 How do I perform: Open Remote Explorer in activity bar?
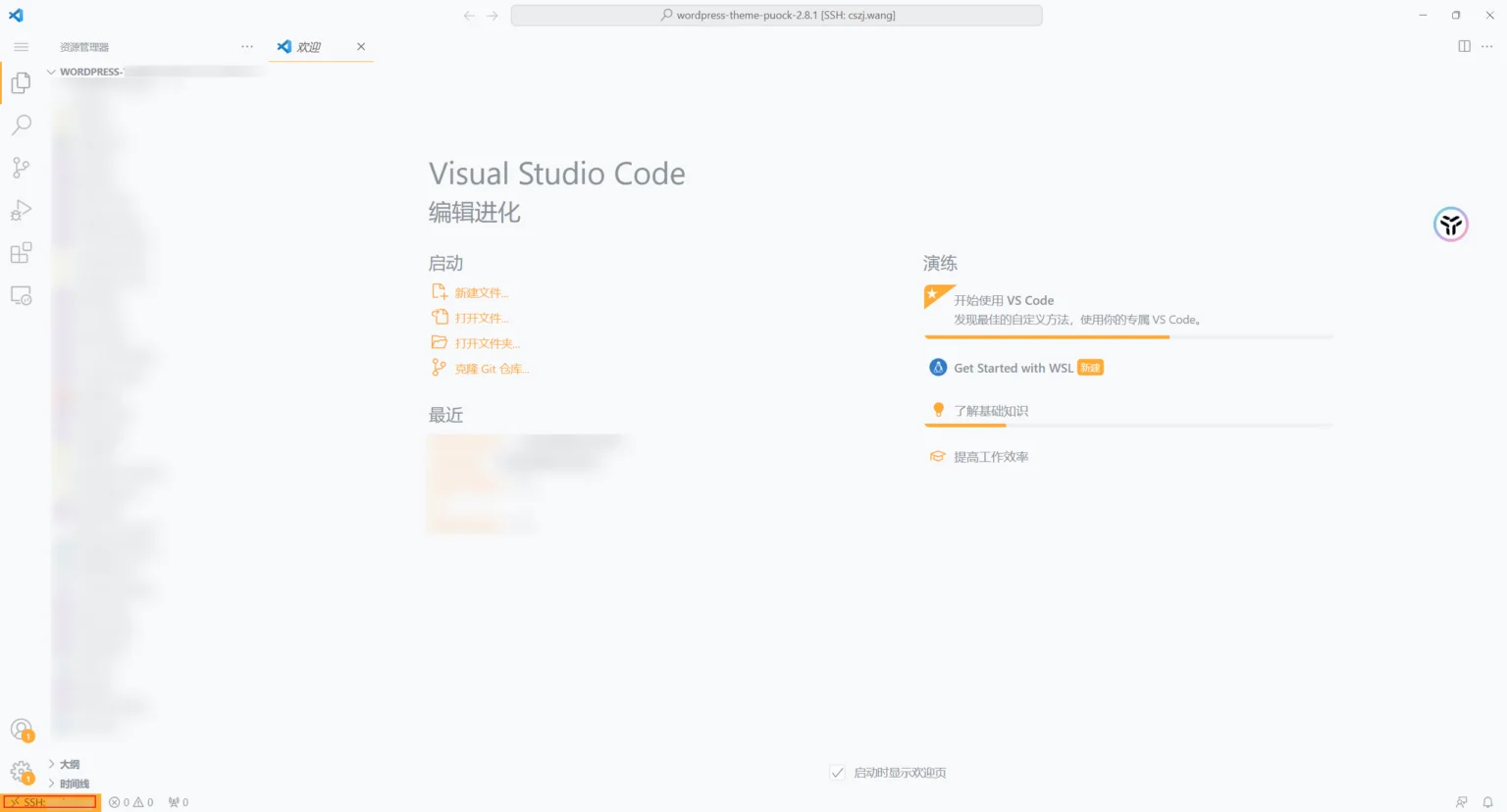click(21, 295)
